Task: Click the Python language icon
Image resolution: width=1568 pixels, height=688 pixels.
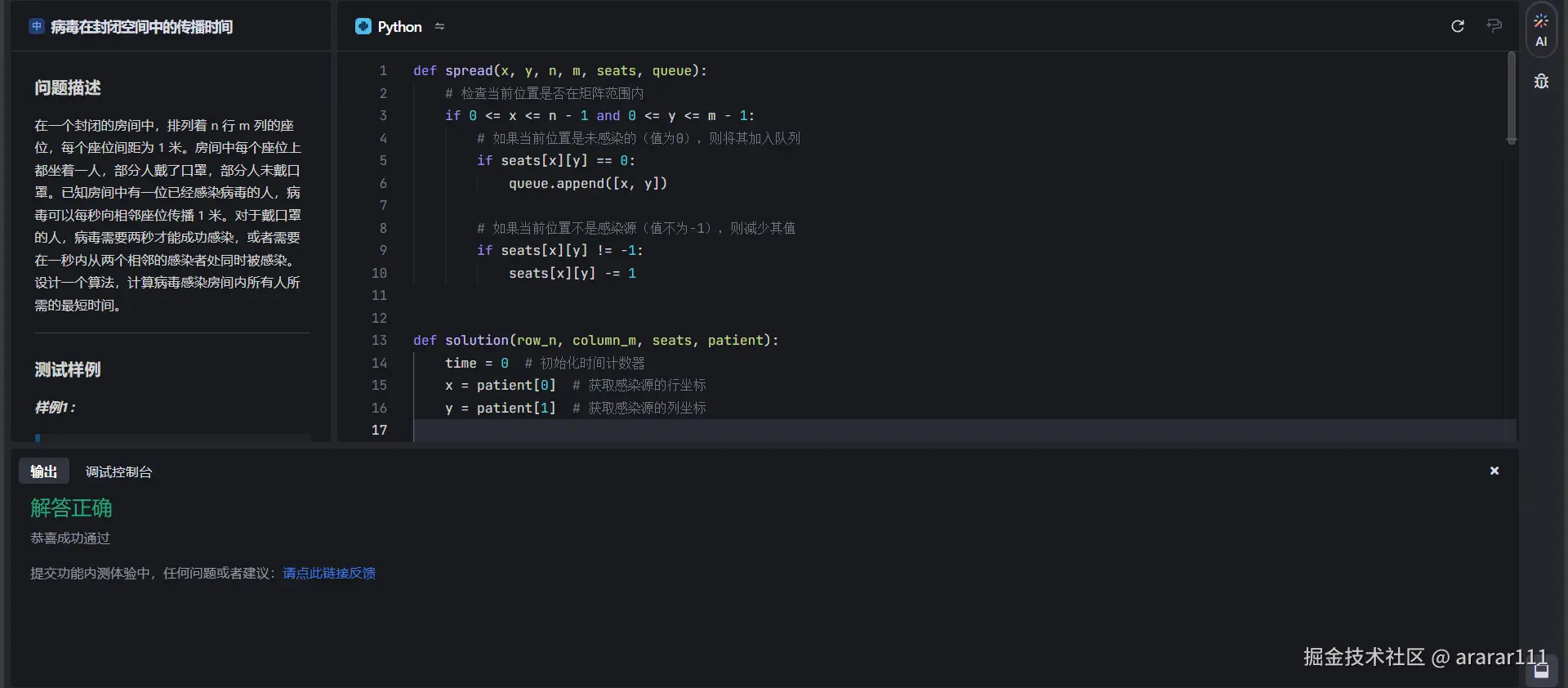Action: tap(363, 26)
